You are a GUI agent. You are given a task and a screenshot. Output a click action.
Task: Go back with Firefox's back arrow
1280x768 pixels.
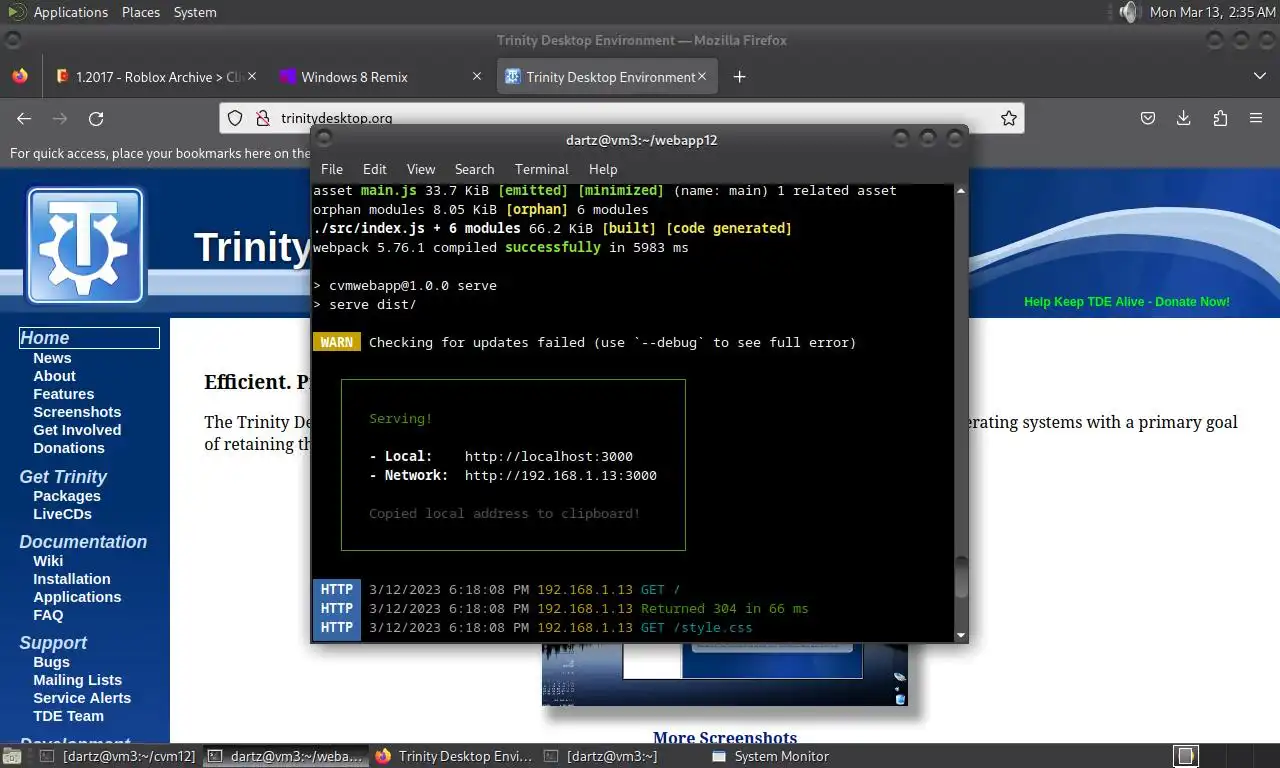coord(24,118)
